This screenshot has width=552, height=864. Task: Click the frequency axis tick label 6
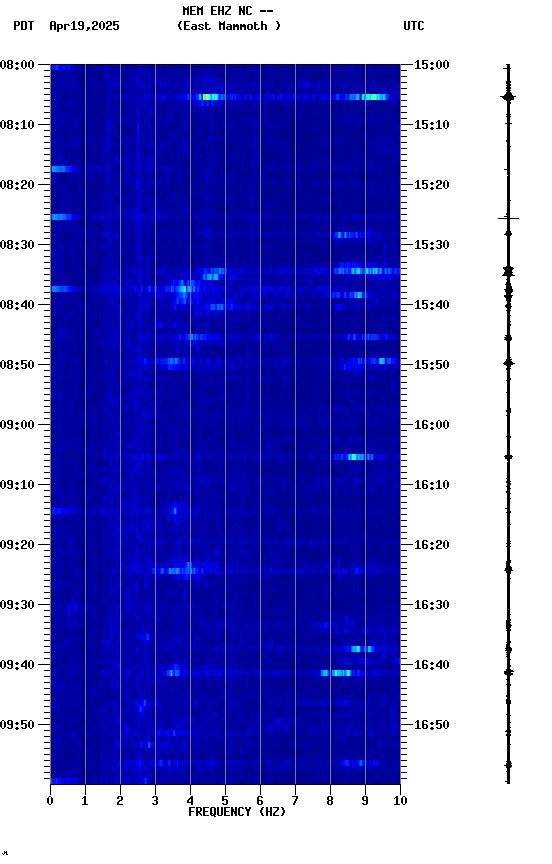pos(260,801)
